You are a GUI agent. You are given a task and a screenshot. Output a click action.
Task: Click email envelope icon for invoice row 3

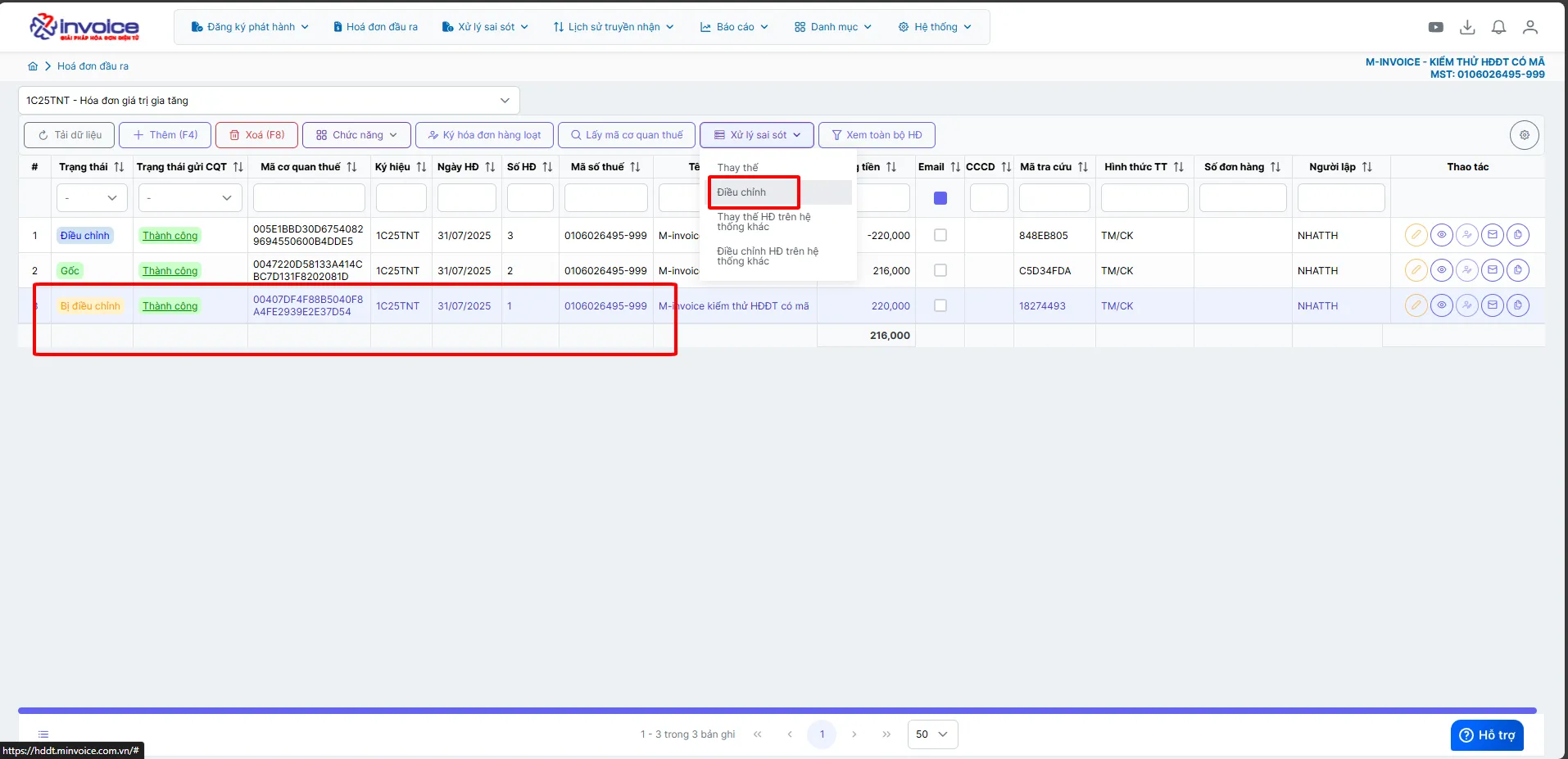coord(1493,305)
